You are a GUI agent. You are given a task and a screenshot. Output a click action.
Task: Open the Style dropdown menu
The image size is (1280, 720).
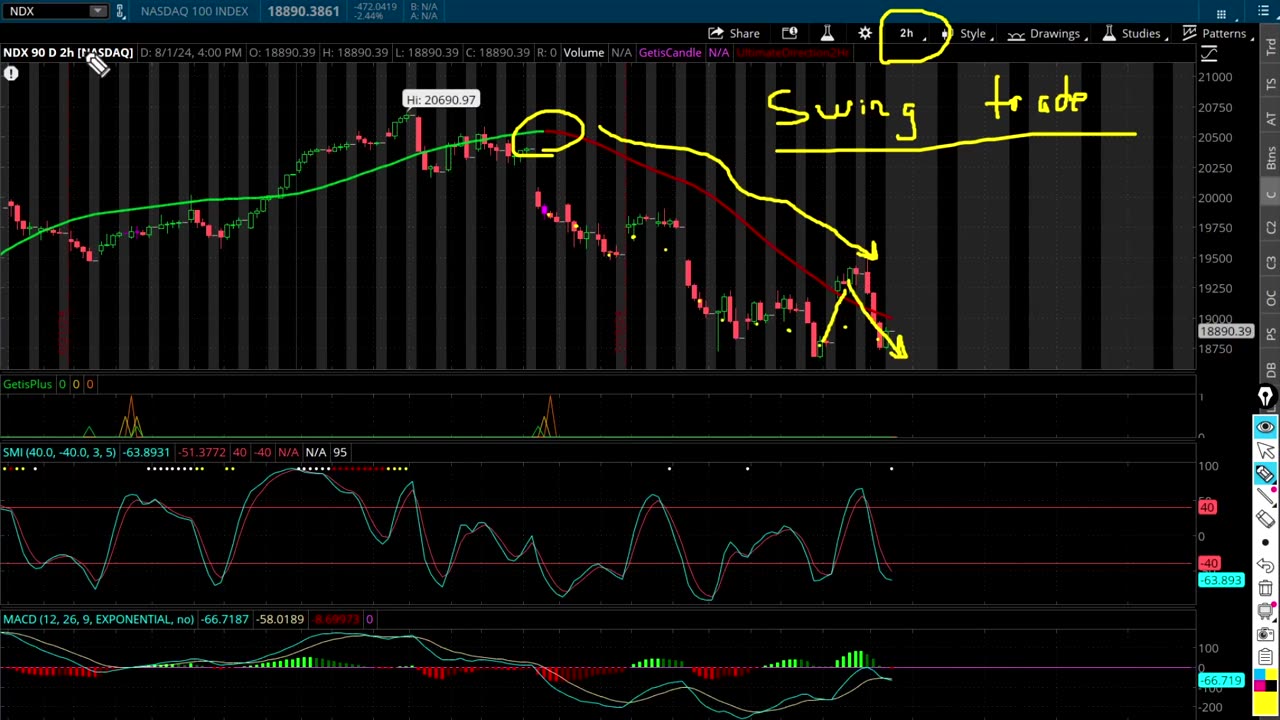pos(972,33)
